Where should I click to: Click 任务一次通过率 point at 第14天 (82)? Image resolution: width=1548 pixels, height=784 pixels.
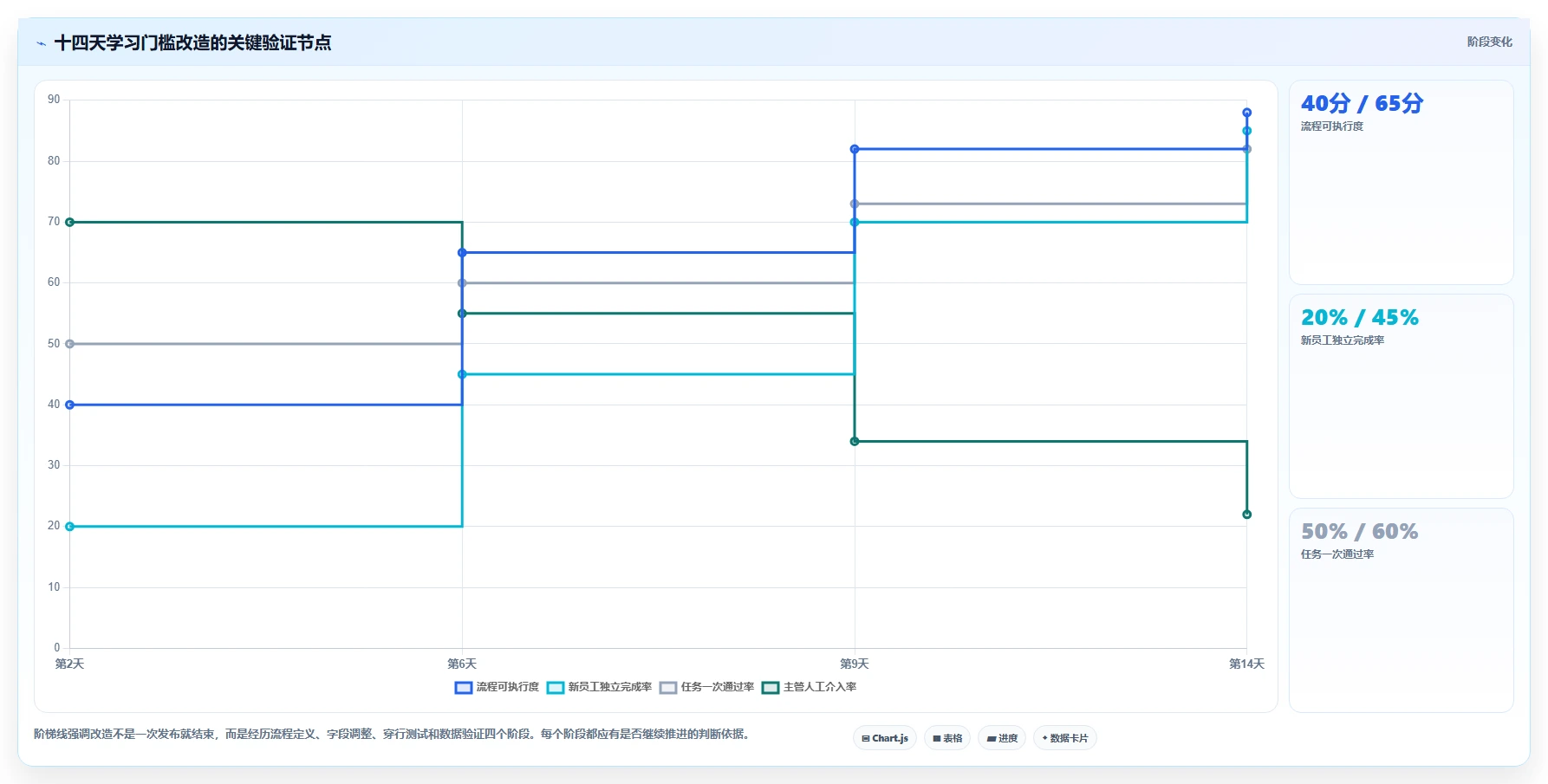(x=1247, y=149)
